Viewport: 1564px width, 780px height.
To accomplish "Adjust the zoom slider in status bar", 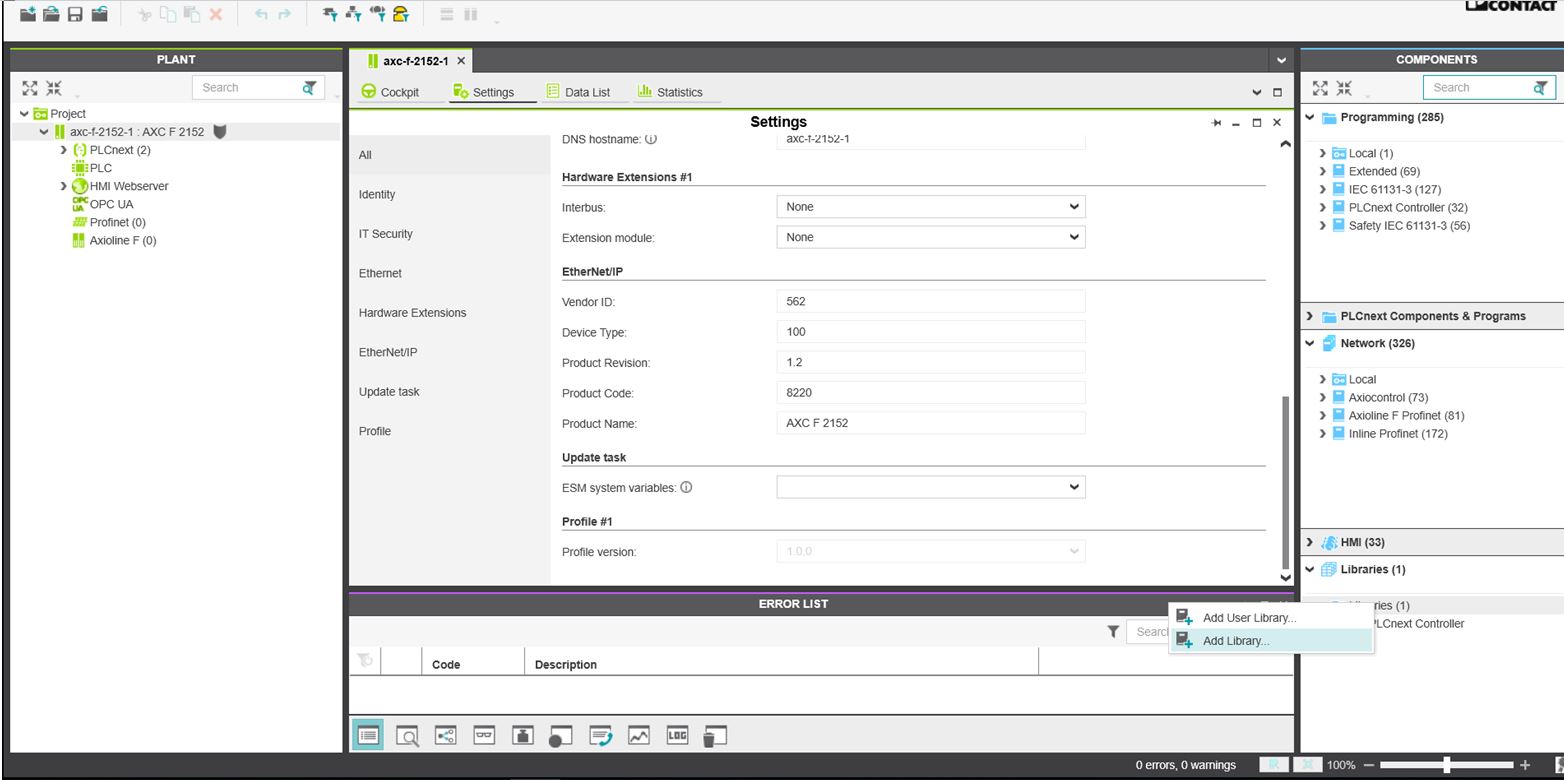I will click(x=1447, y=765).
